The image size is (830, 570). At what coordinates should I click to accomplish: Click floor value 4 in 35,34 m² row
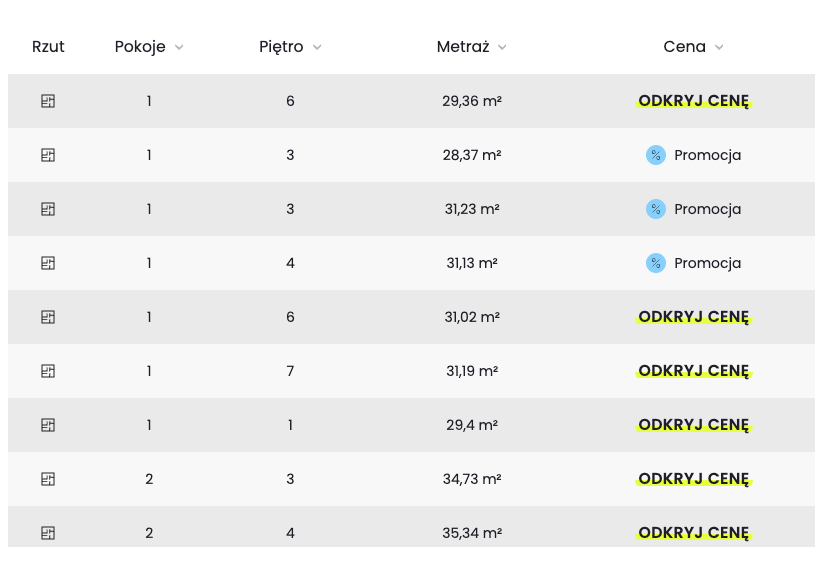(290, 533)
